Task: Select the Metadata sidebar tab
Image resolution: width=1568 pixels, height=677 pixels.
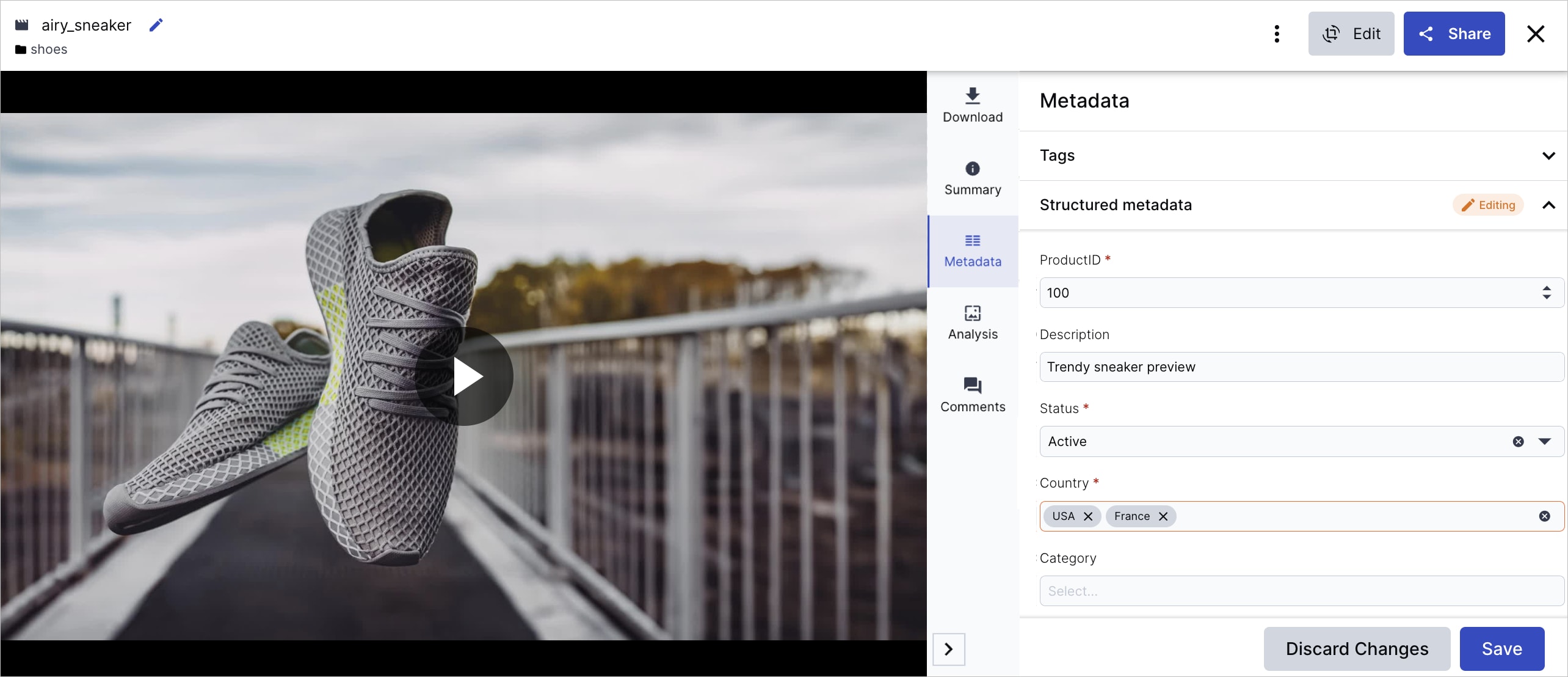Action: [972, 251]
